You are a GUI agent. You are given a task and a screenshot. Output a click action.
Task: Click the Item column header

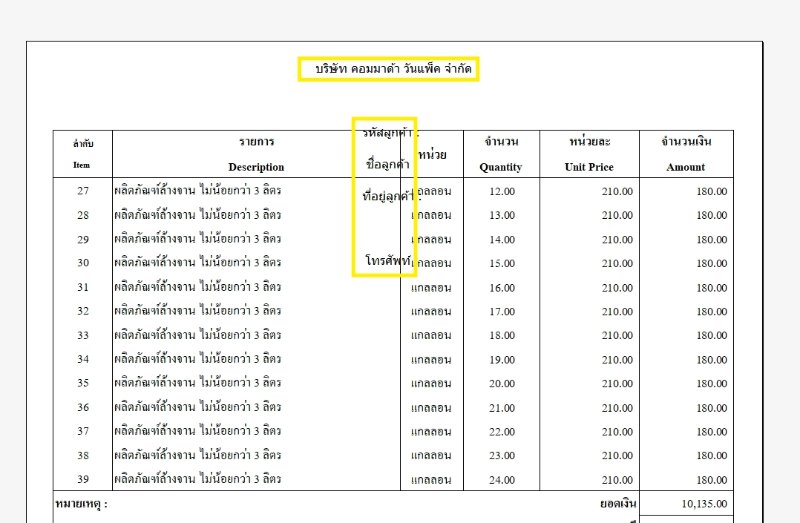(x=83, y=165)
